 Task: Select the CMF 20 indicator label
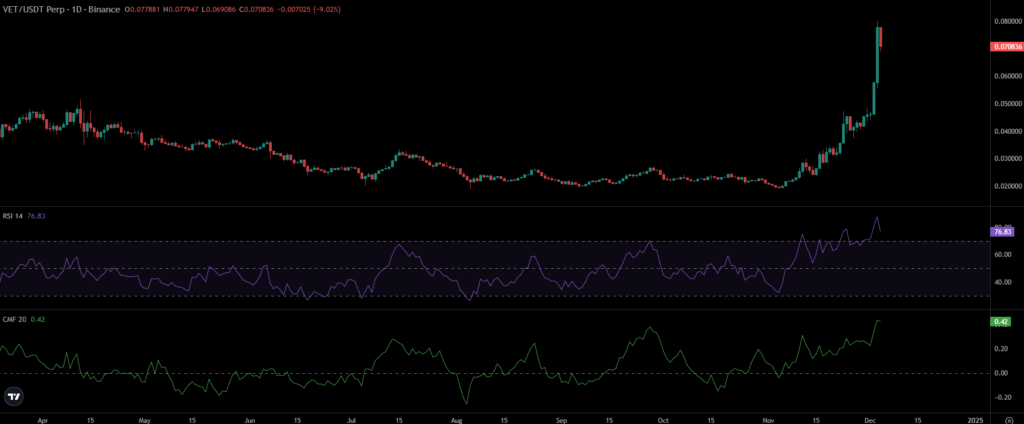tap(13, 319)
